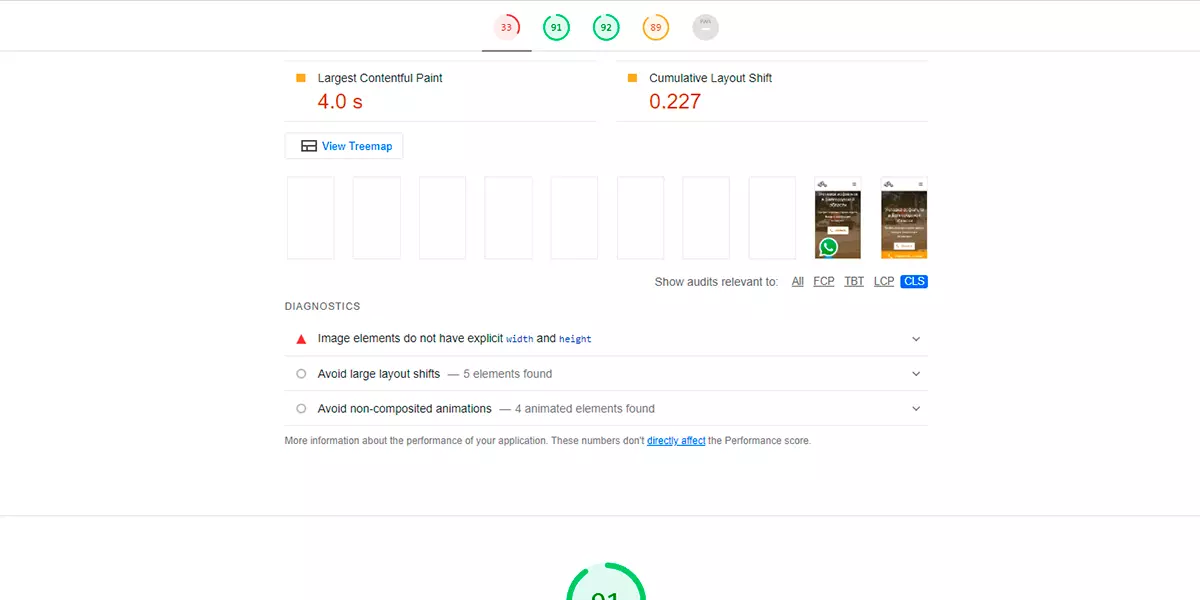The width and height of the screenshot is (1200, 600).
Task: Filter audits by LCP
Action: [884, 282]
